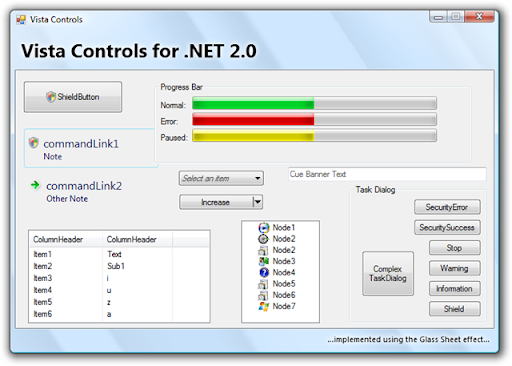Click the Warning task dialog button

click(x=455, y=268)
